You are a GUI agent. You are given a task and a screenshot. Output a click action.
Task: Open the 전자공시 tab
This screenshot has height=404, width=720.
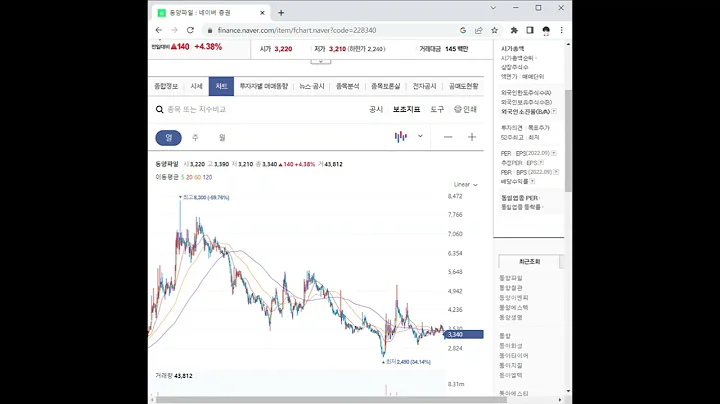tap(424, 86)
